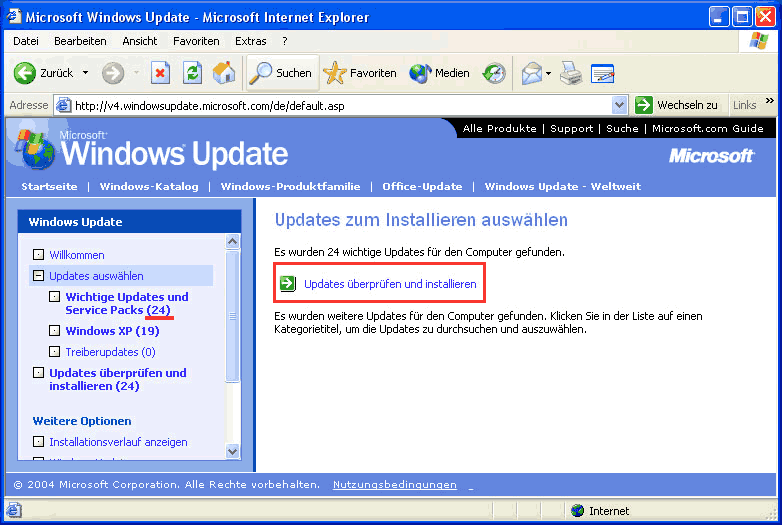Open the Office-Update link
The image size is (782, 525).
422,186
